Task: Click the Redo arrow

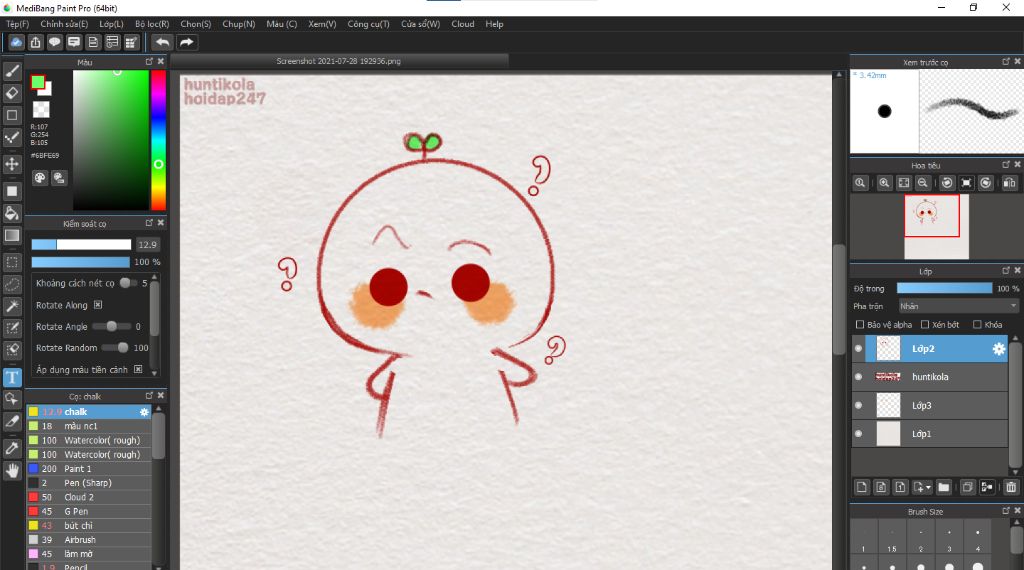Action: coord(186,42)
